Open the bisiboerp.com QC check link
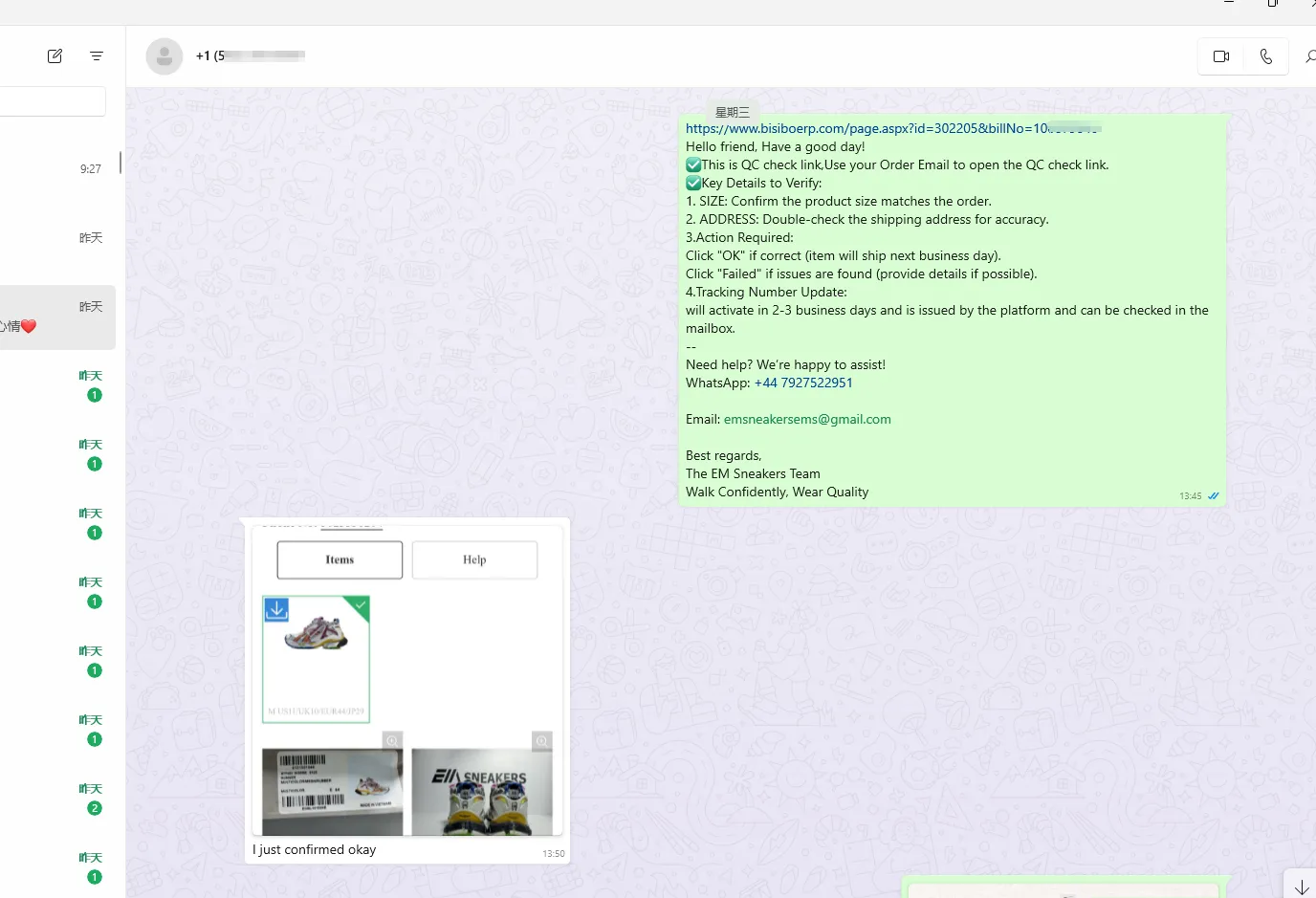The image size is (1316, 898). click(x=866, y=128)
